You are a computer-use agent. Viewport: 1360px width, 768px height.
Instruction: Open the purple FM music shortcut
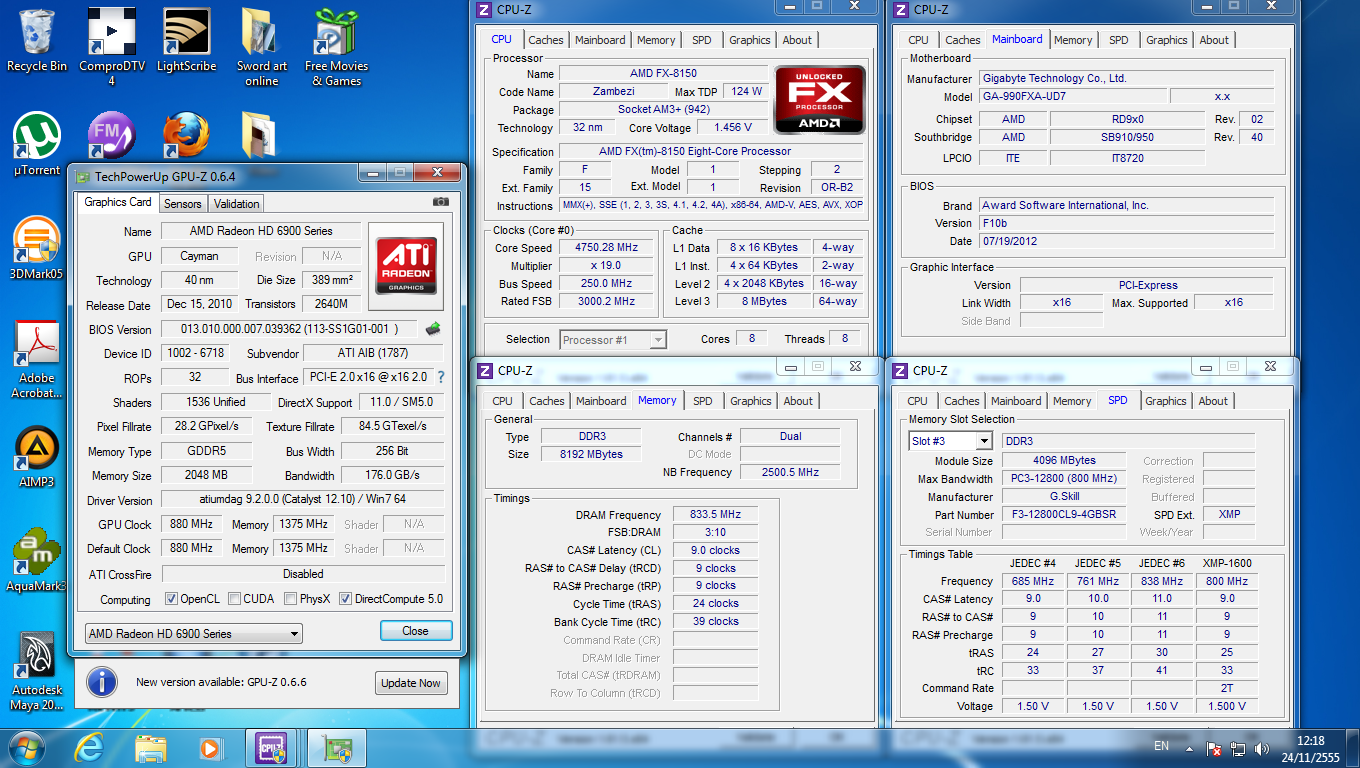click(110, 134)
